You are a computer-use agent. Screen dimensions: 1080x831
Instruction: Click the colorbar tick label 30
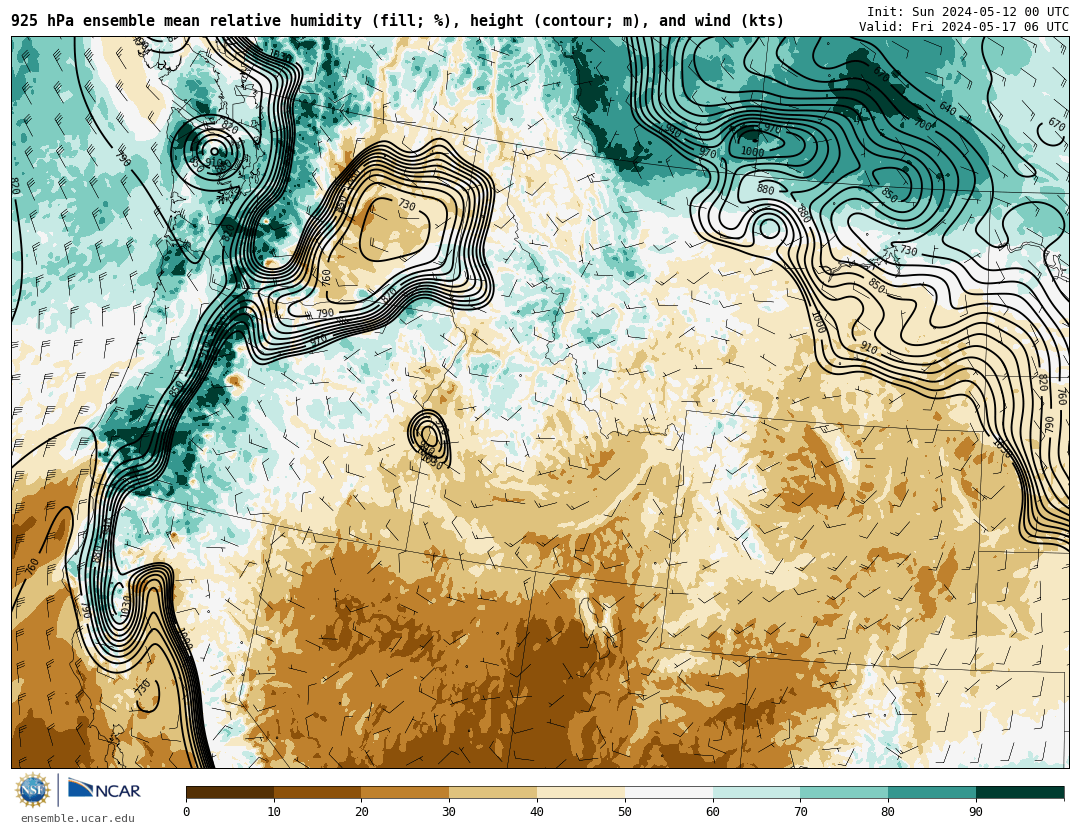pos(449,812)
